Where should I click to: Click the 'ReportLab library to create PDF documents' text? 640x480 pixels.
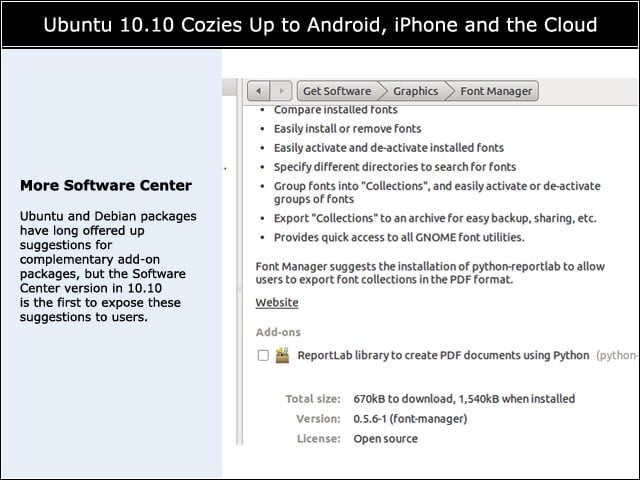click(443, 355)
